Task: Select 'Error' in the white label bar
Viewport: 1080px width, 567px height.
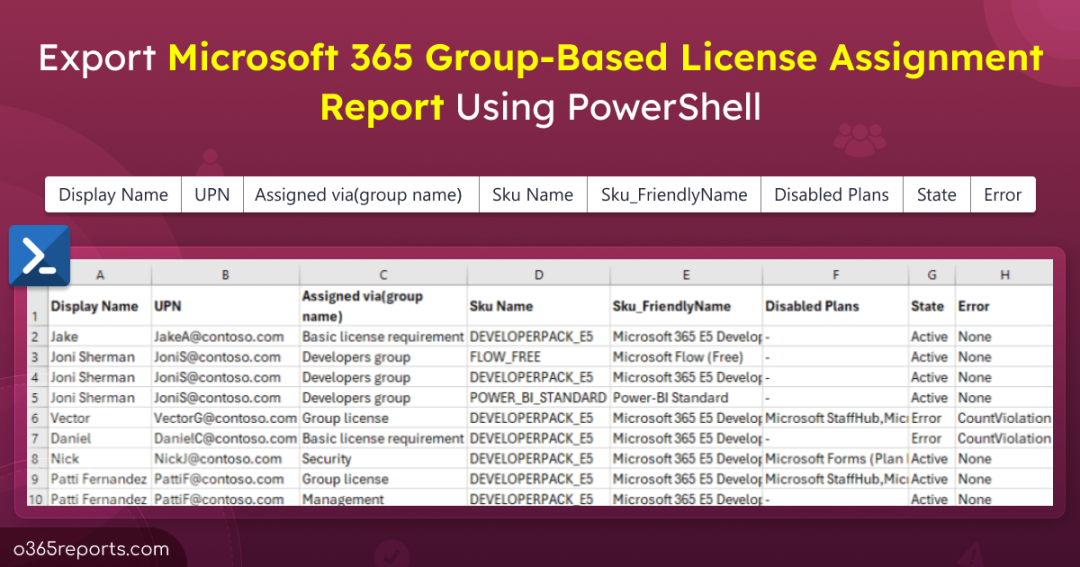Action: coord(1002,195)
